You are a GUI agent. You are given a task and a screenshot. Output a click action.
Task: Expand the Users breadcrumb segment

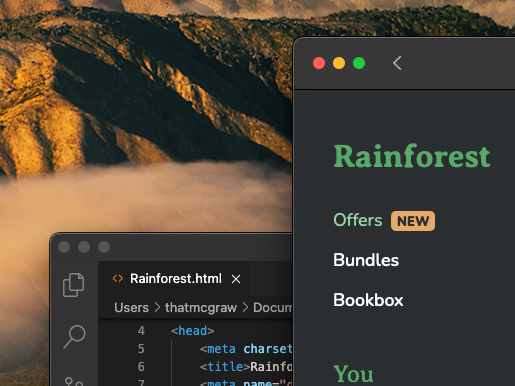coord(131,308)
